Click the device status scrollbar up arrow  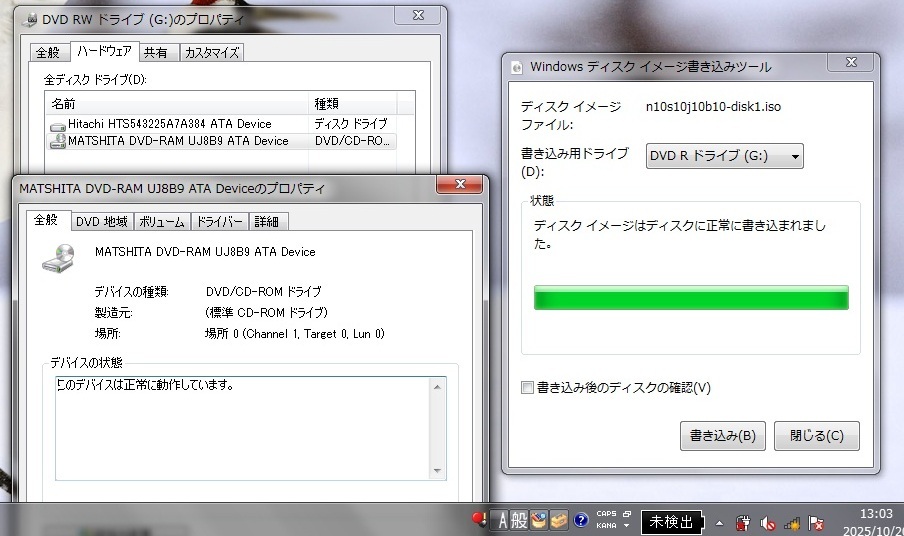[437, 387]
